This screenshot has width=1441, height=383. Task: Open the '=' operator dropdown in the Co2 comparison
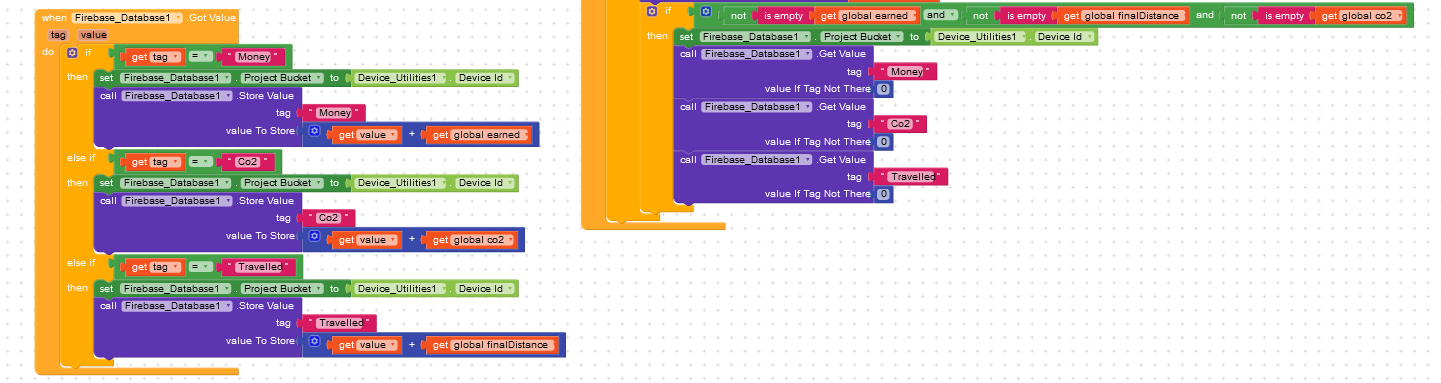201,162
